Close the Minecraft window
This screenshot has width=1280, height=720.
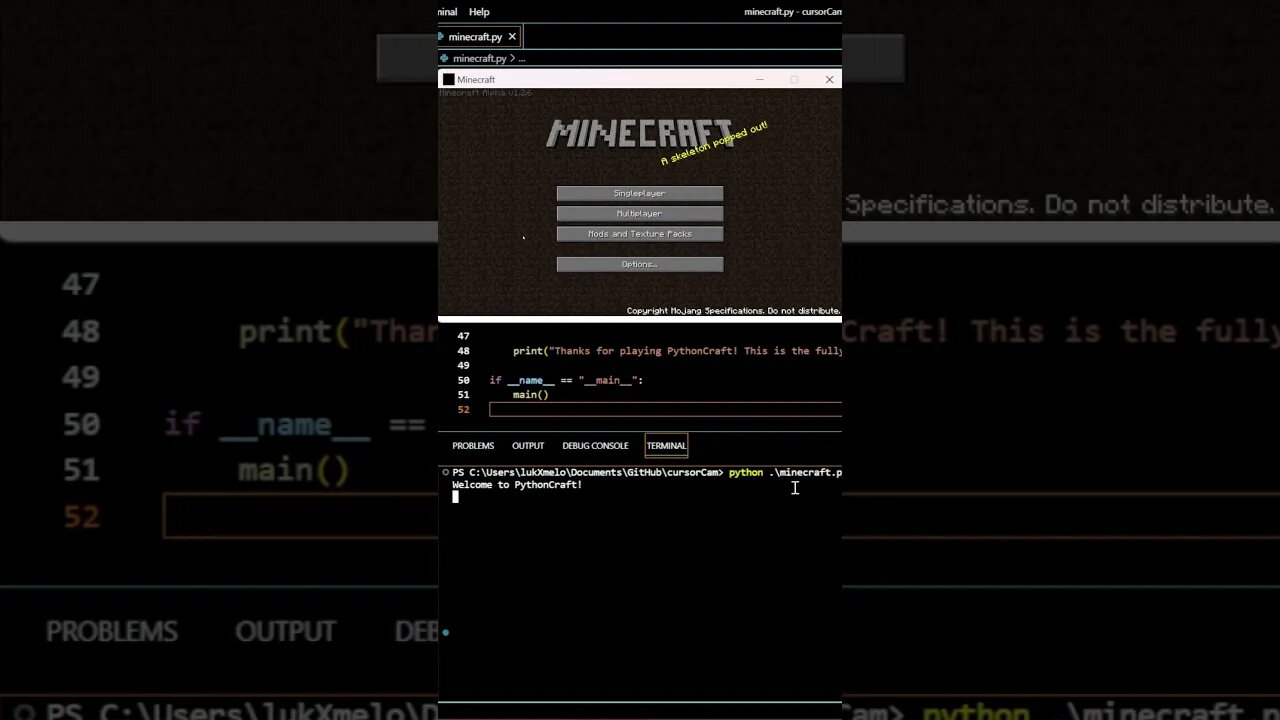coord(829,80)
